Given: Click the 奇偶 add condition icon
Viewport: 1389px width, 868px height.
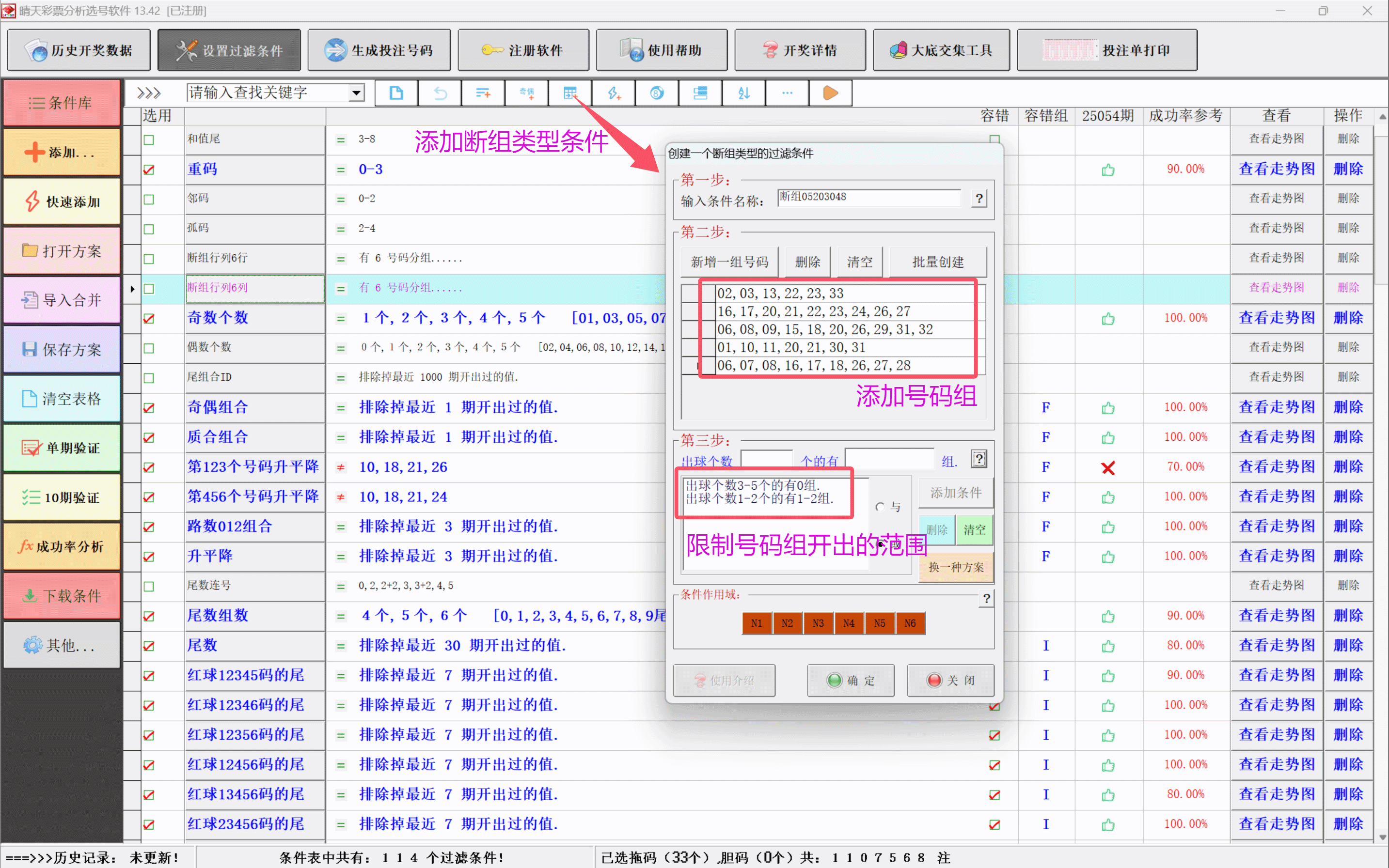Looking at the screenshot, I should 527,93.
